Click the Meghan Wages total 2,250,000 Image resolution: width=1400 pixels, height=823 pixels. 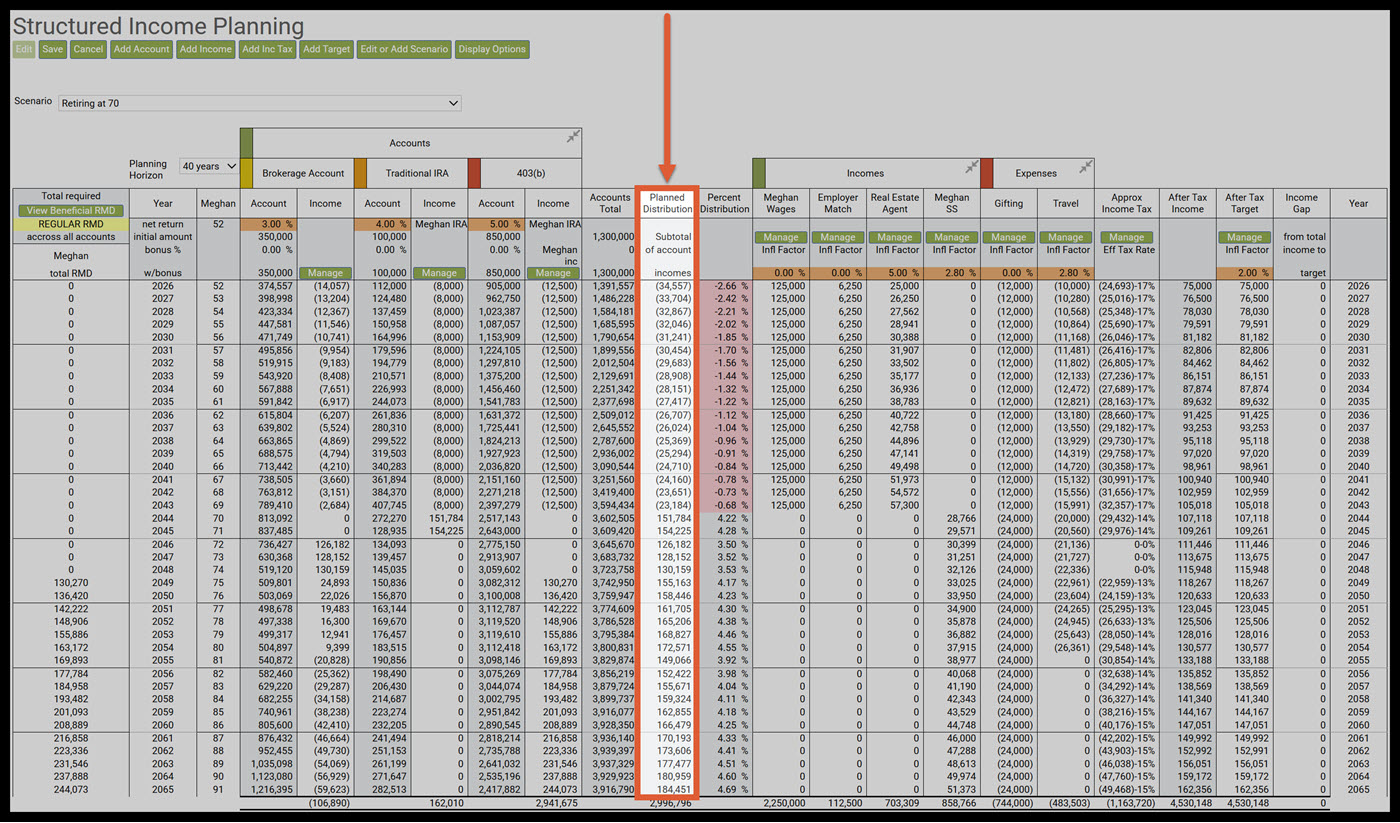[x=785, y=803]
